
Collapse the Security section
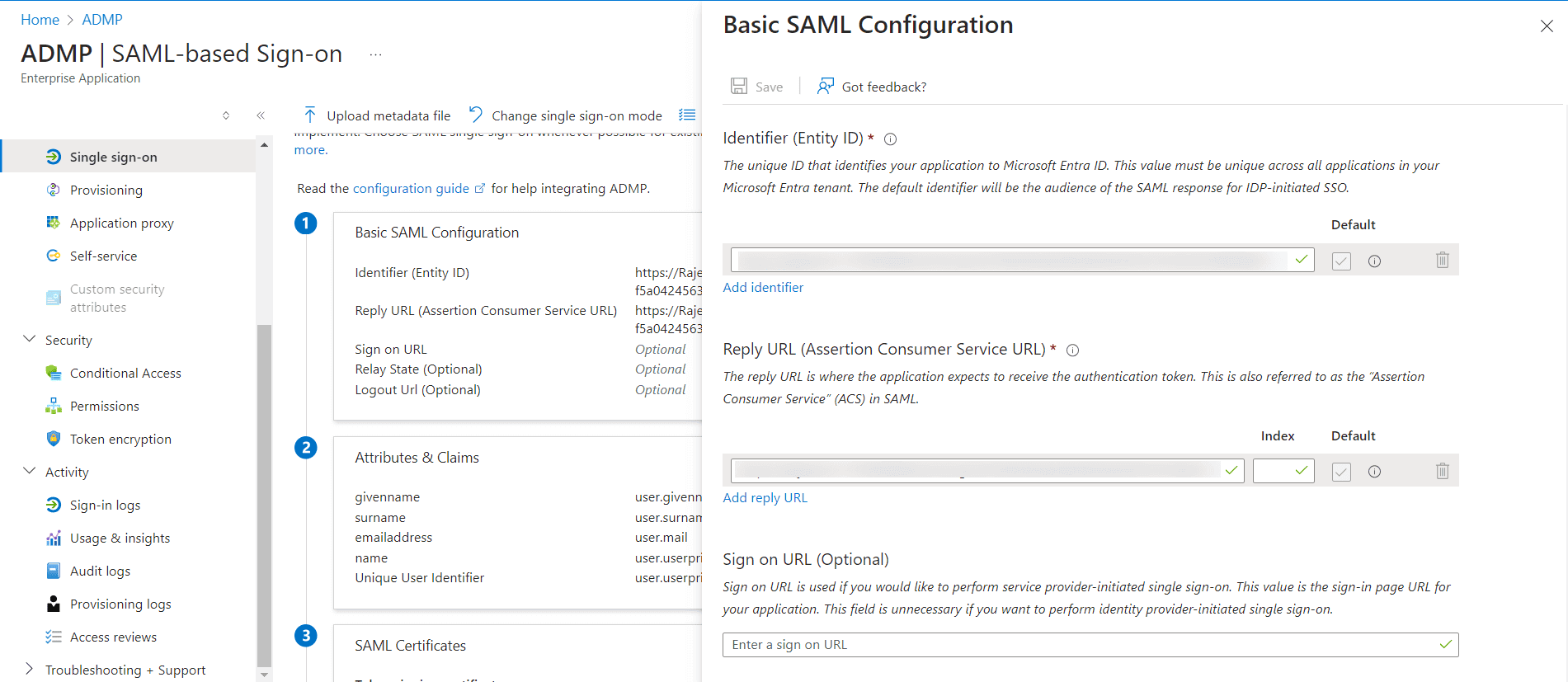tap(30, 340)
